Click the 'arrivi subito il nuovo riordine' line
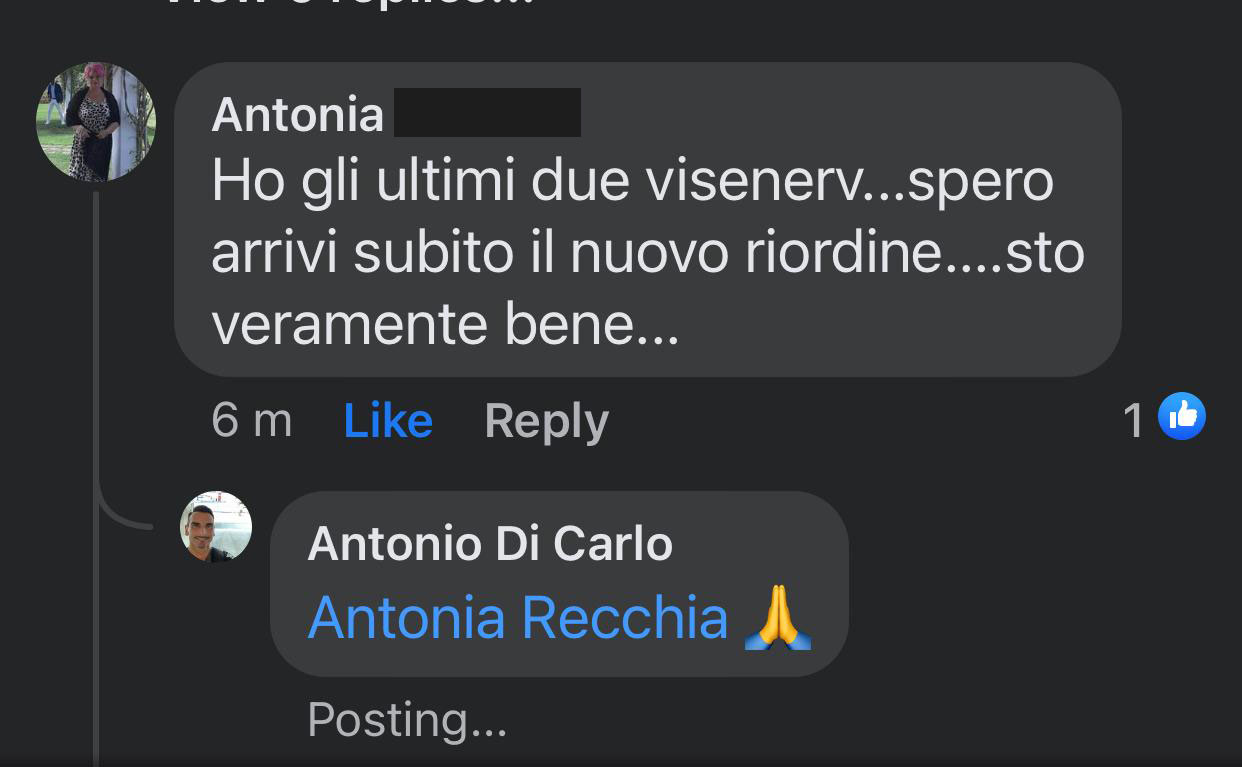1242x767 pixels. click(x=576, y=252)
